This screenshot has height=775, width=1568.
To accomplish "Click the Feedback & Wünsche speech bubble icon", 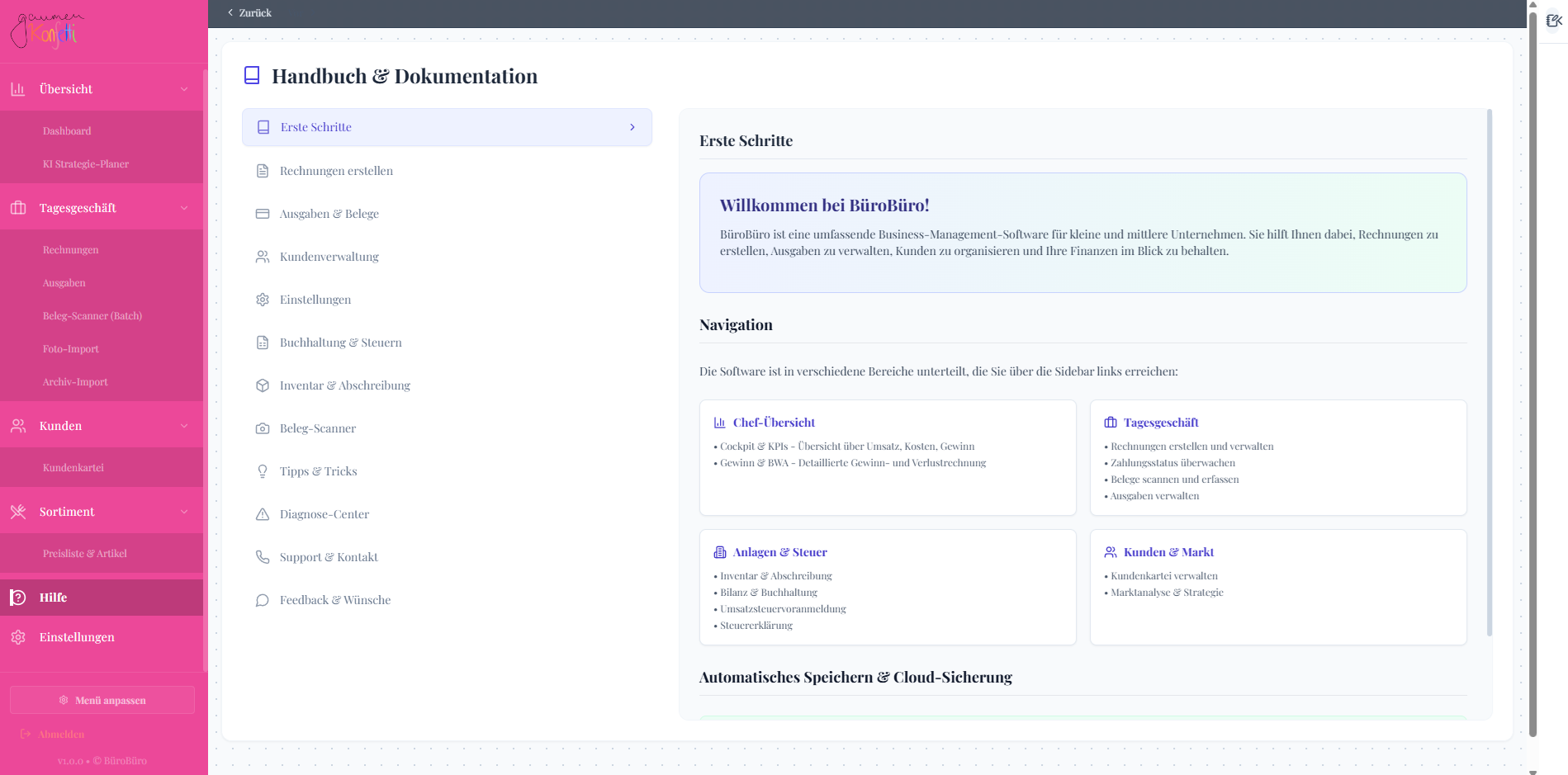I will point(263,600).
